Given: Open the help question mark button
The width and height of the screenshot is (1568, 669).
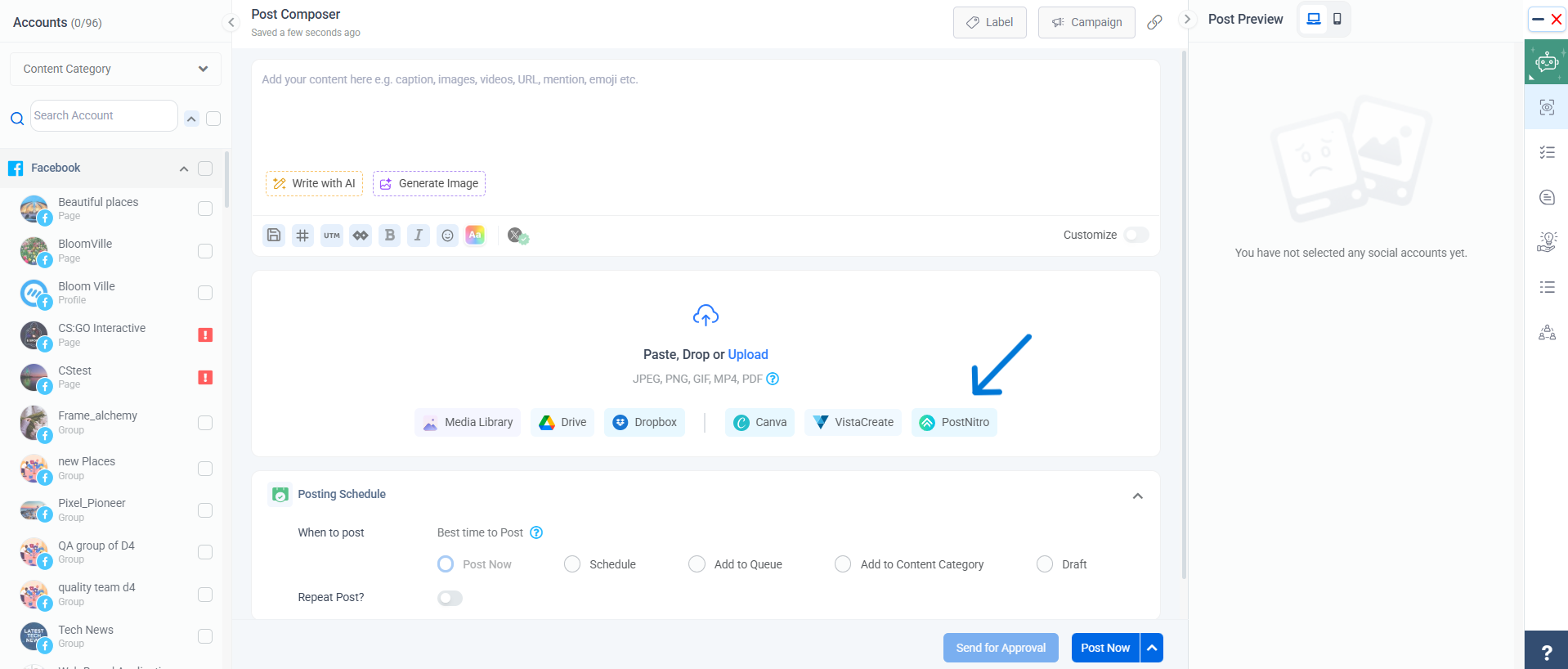Looking at the screenshot, I should (x=1546, y=651).
